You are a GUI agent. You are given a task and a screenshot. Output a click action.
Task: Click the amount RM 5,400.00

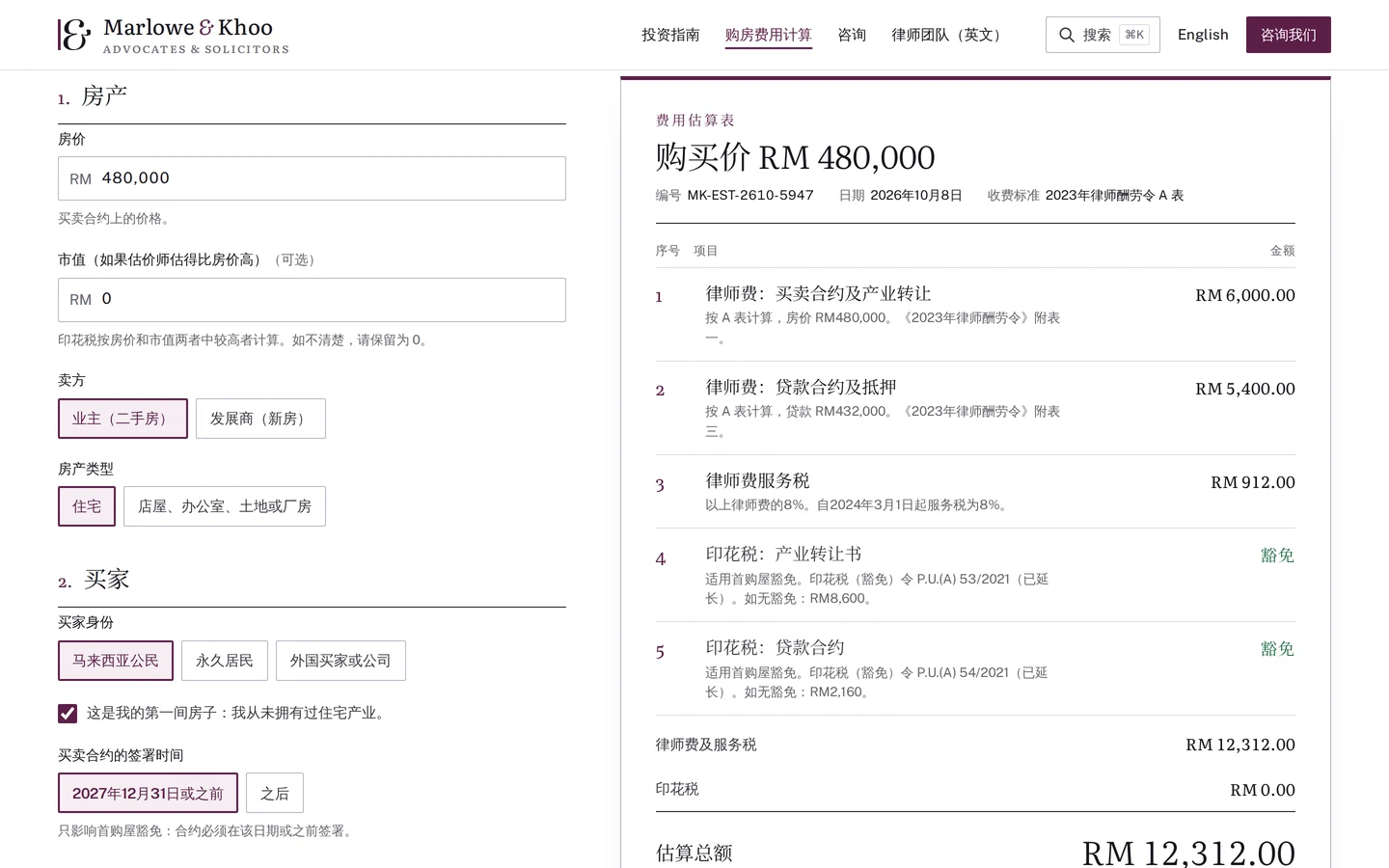[x=1245, y=389]
